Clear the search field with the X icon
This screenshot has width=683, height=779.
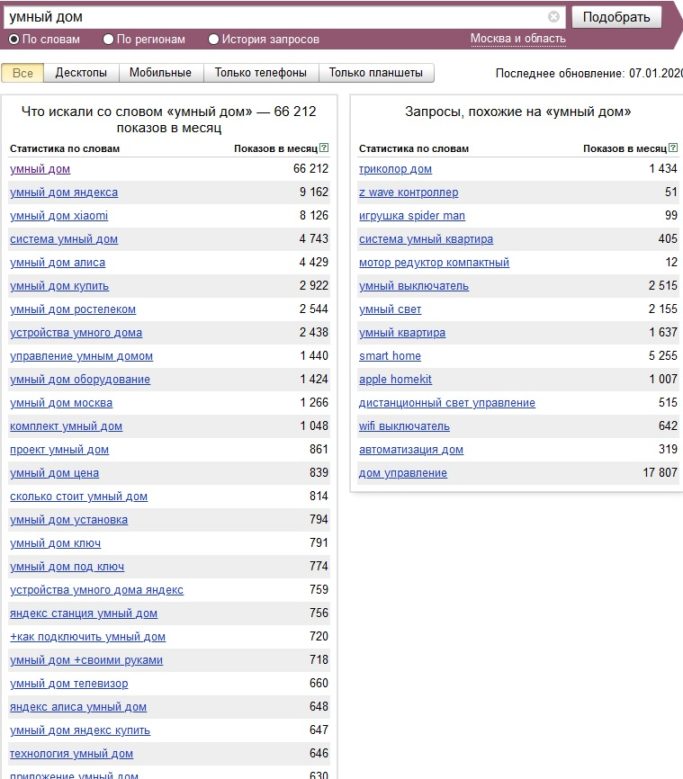(553, 17)
